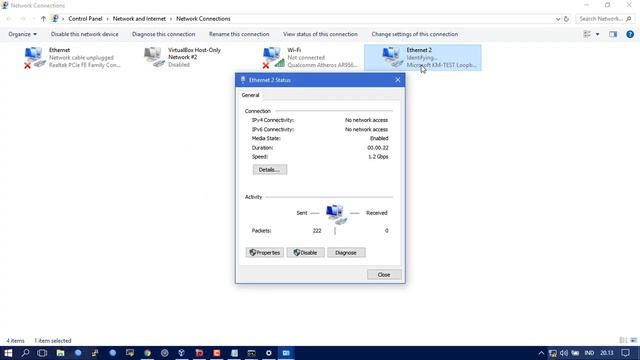640x360 pixels.
Task: Expand the view options dropdown arrow
Action: click(x=597, y=34)
